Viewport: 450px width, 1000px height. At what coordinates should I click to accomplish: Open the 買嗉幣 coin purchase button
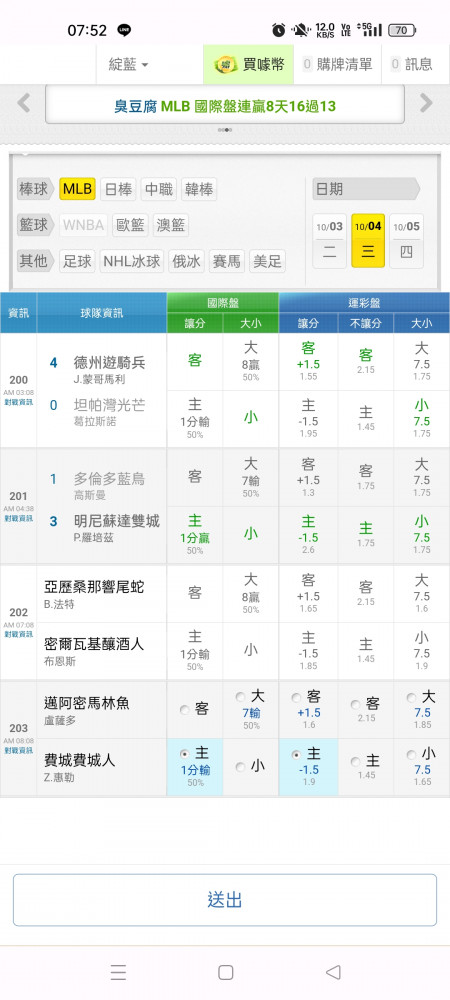(x=249, y=64)
